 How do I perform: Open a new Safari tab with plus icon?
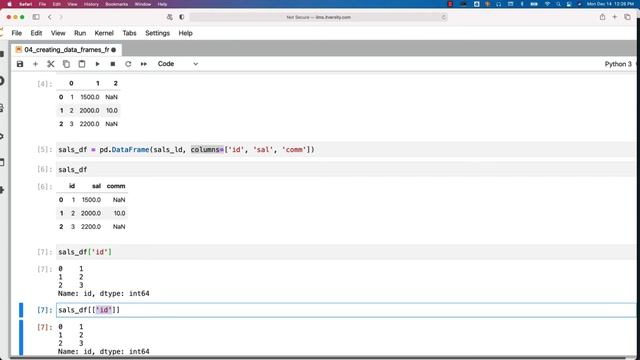[615, 17]
